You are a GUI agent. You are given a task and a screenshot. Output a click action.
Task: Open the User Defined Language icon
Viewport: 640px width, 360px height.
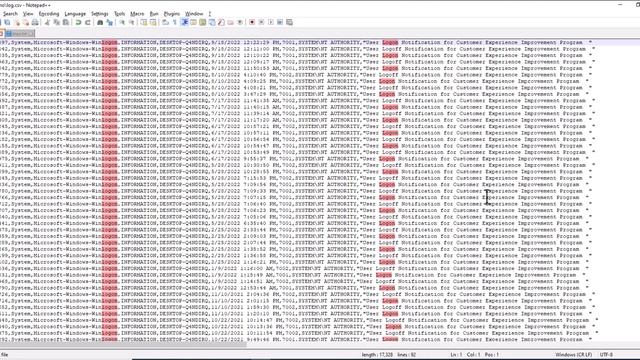point(193,22)
